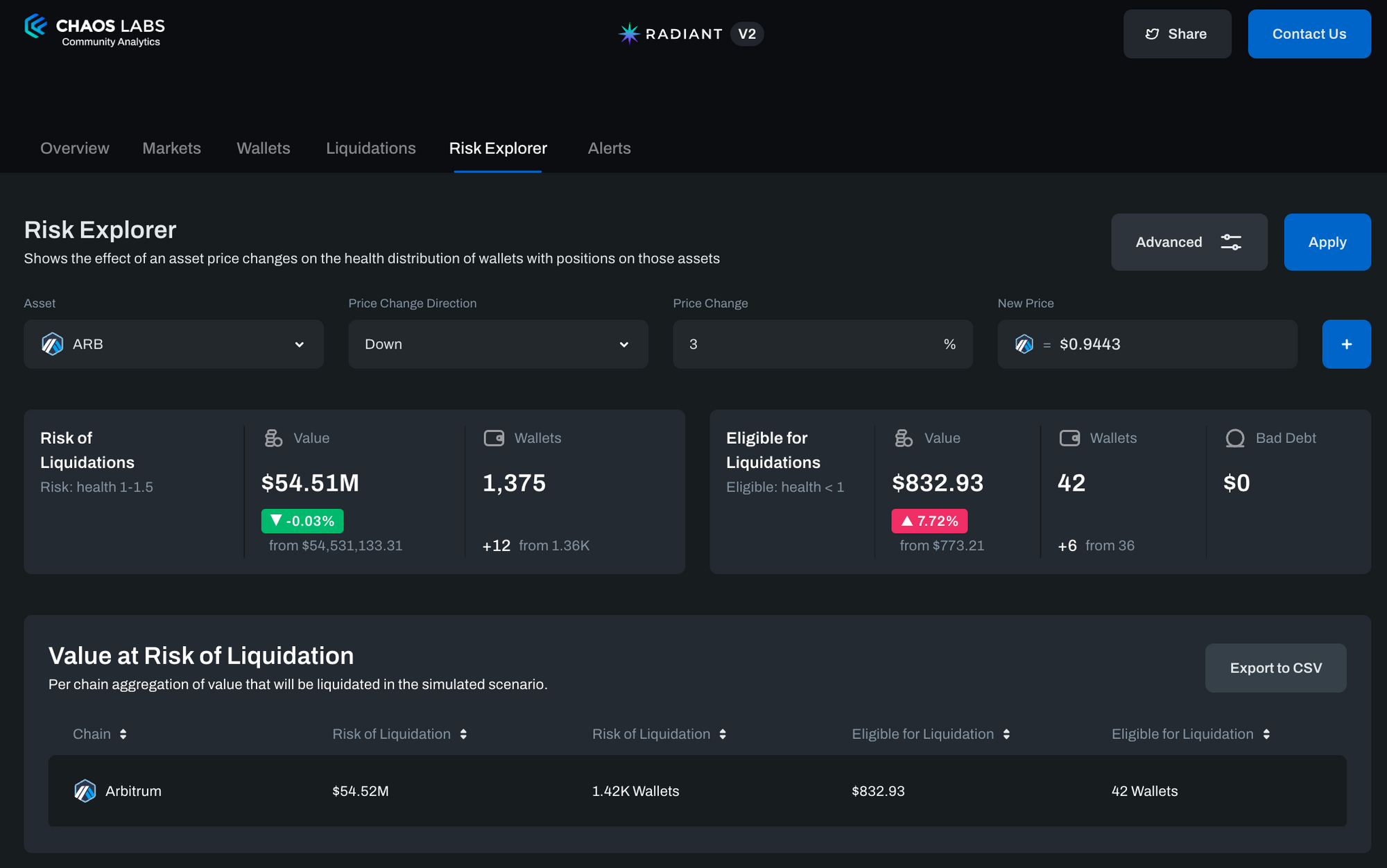The width and height of the screenshot is (1387, 868).
Task: Click the Radiant star logo
Action: [x=628, y=34]
